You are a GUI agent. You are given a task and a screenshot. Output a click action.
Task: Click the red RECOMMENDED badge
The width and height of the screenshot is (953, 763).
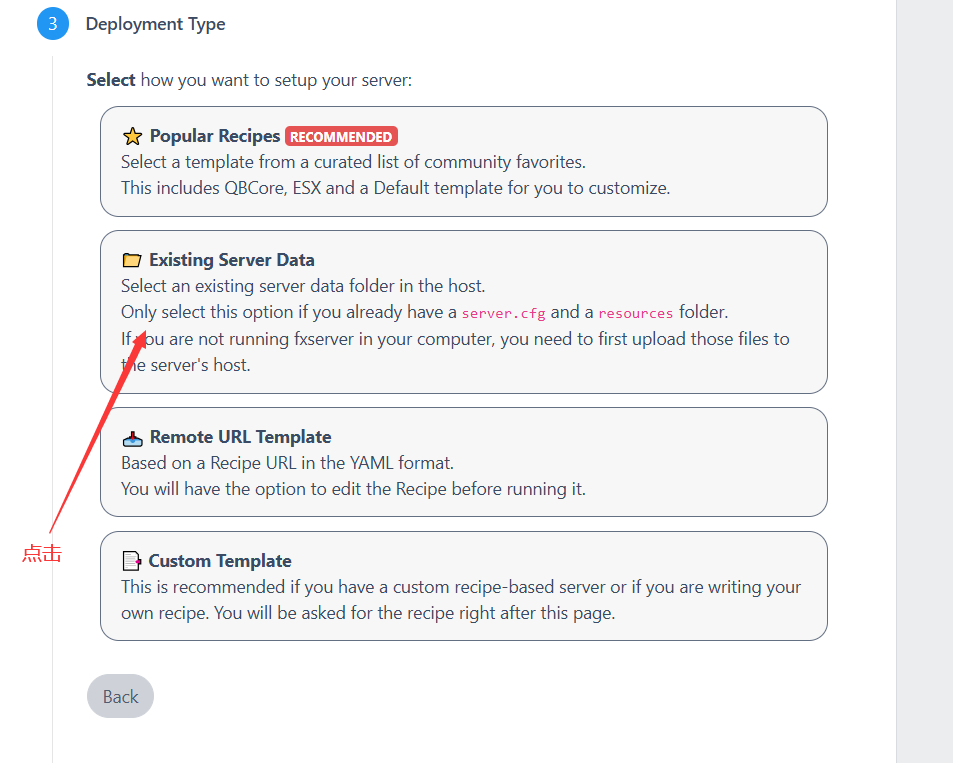pyautogui.click(x=341, y=137)
